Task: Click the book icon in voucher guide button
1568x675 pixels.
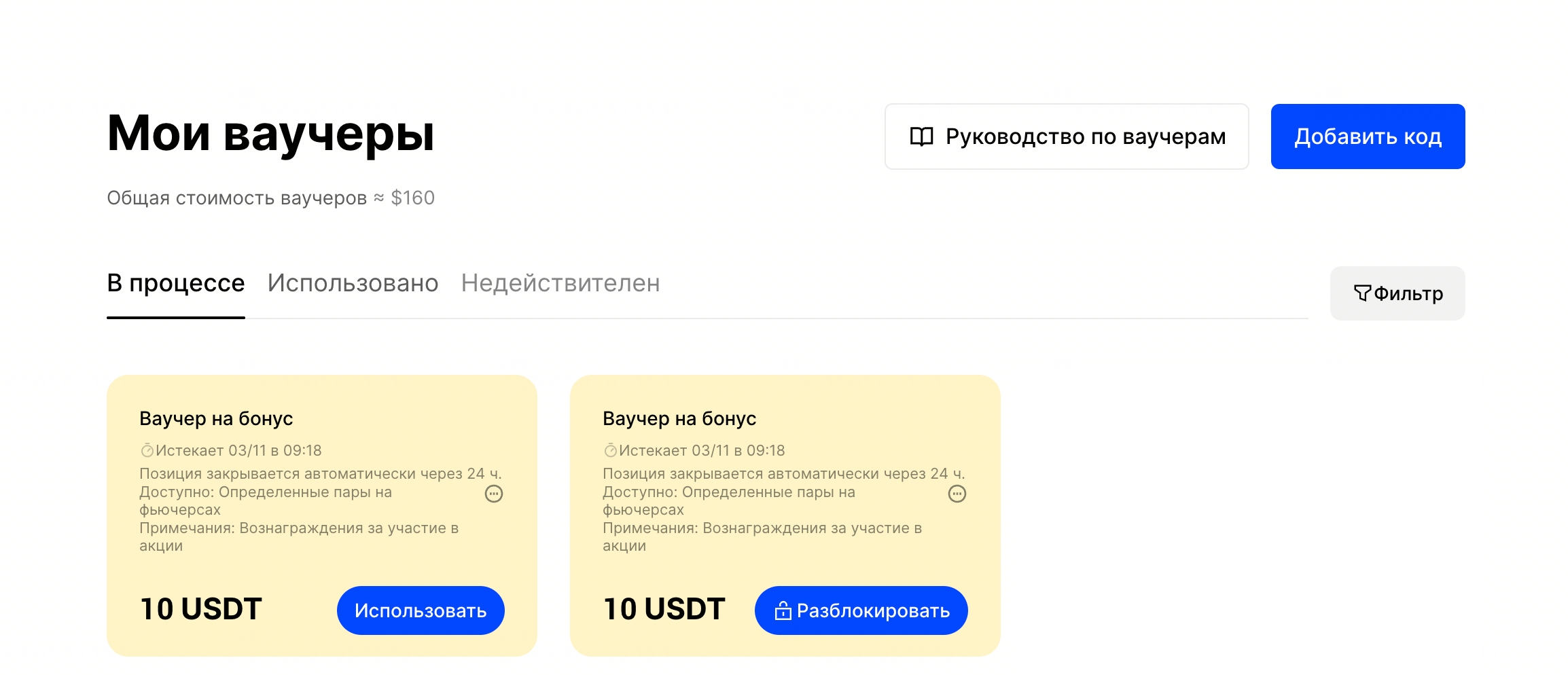Action: tap(921, 136)
